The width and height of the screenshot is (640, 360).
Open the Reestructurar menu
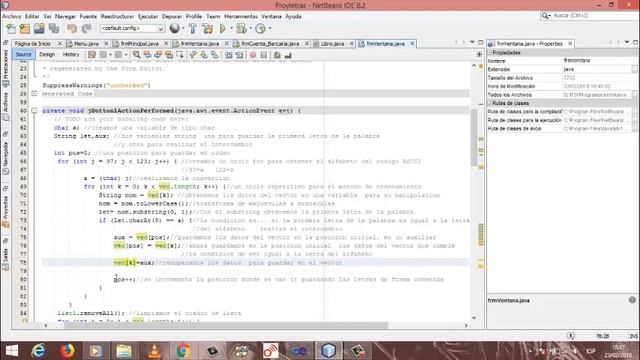(x=117, y=16)
